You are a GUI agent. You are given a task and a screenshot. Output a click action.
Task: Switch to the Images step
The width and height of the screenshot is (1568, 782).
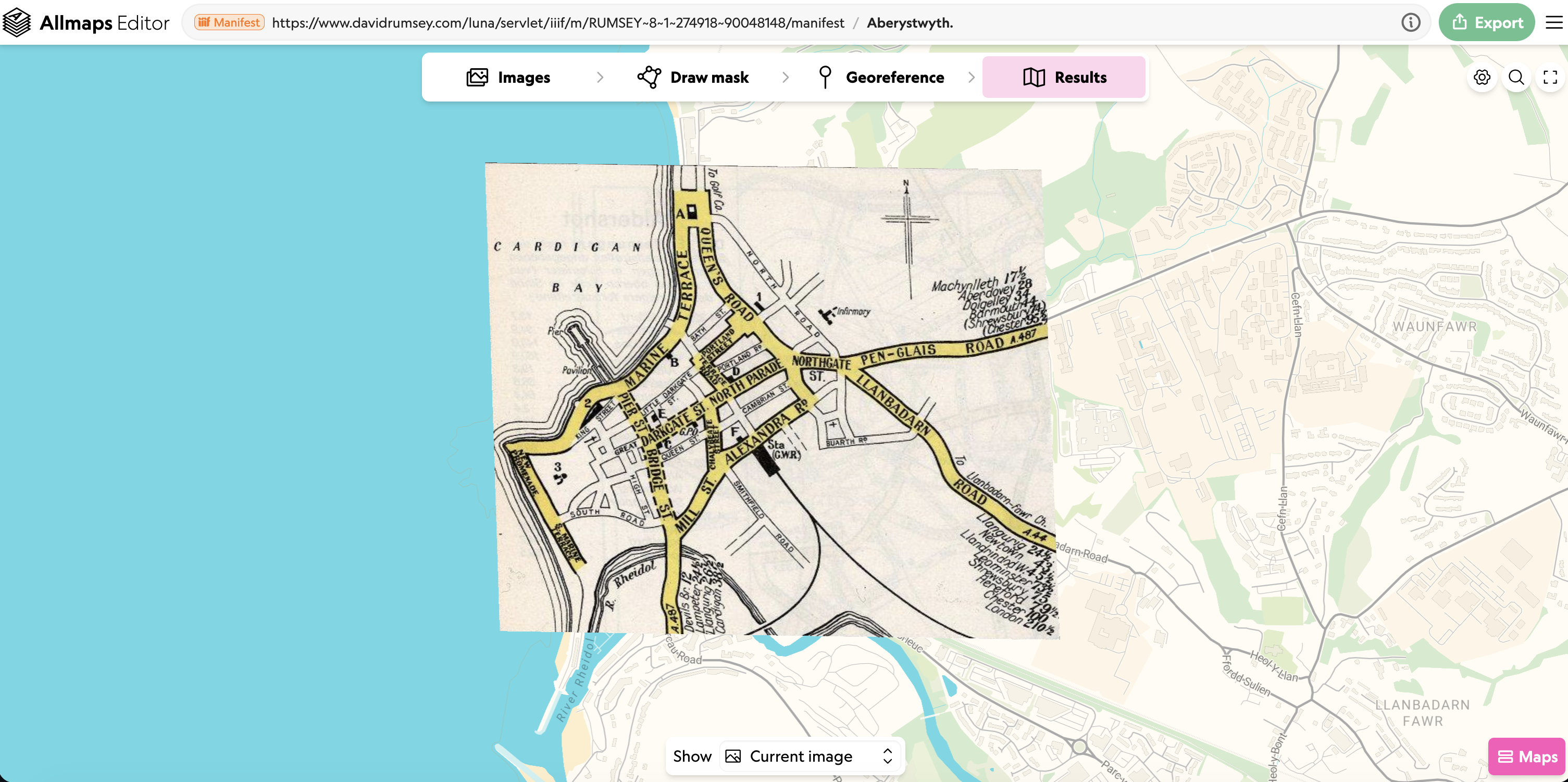pyautogui.click(x=508, y=77)
